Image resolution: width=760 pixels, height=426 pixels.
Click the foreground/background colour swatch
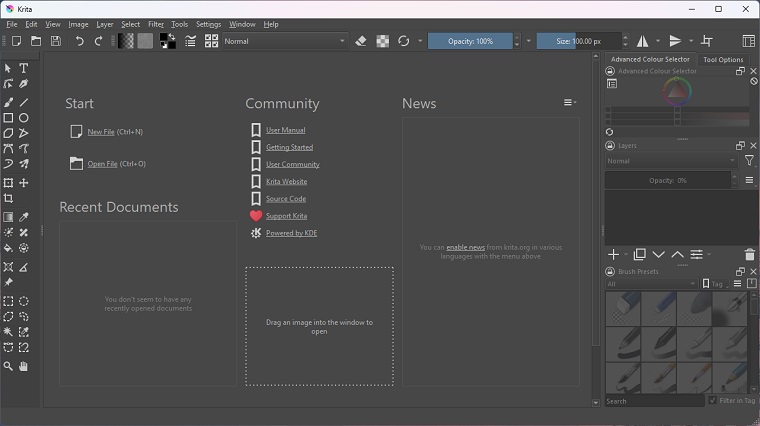168,41
